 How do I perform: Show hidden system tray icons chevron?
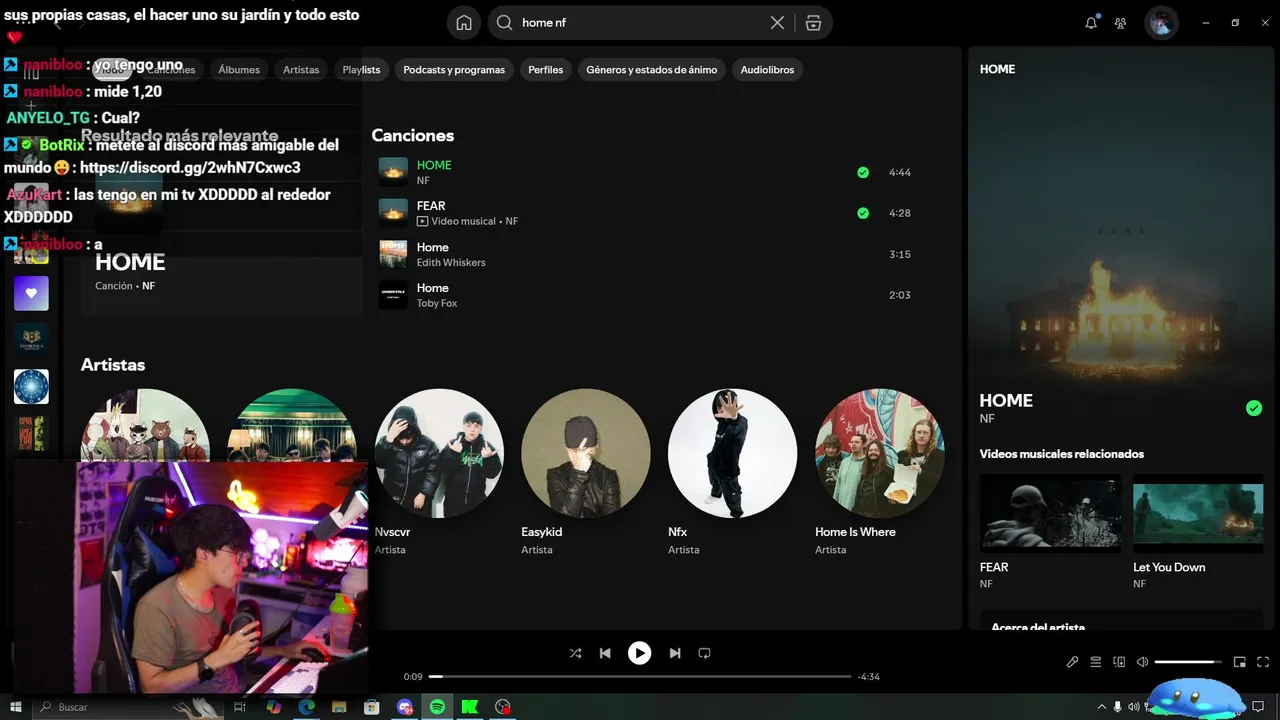coord(1102,707)
